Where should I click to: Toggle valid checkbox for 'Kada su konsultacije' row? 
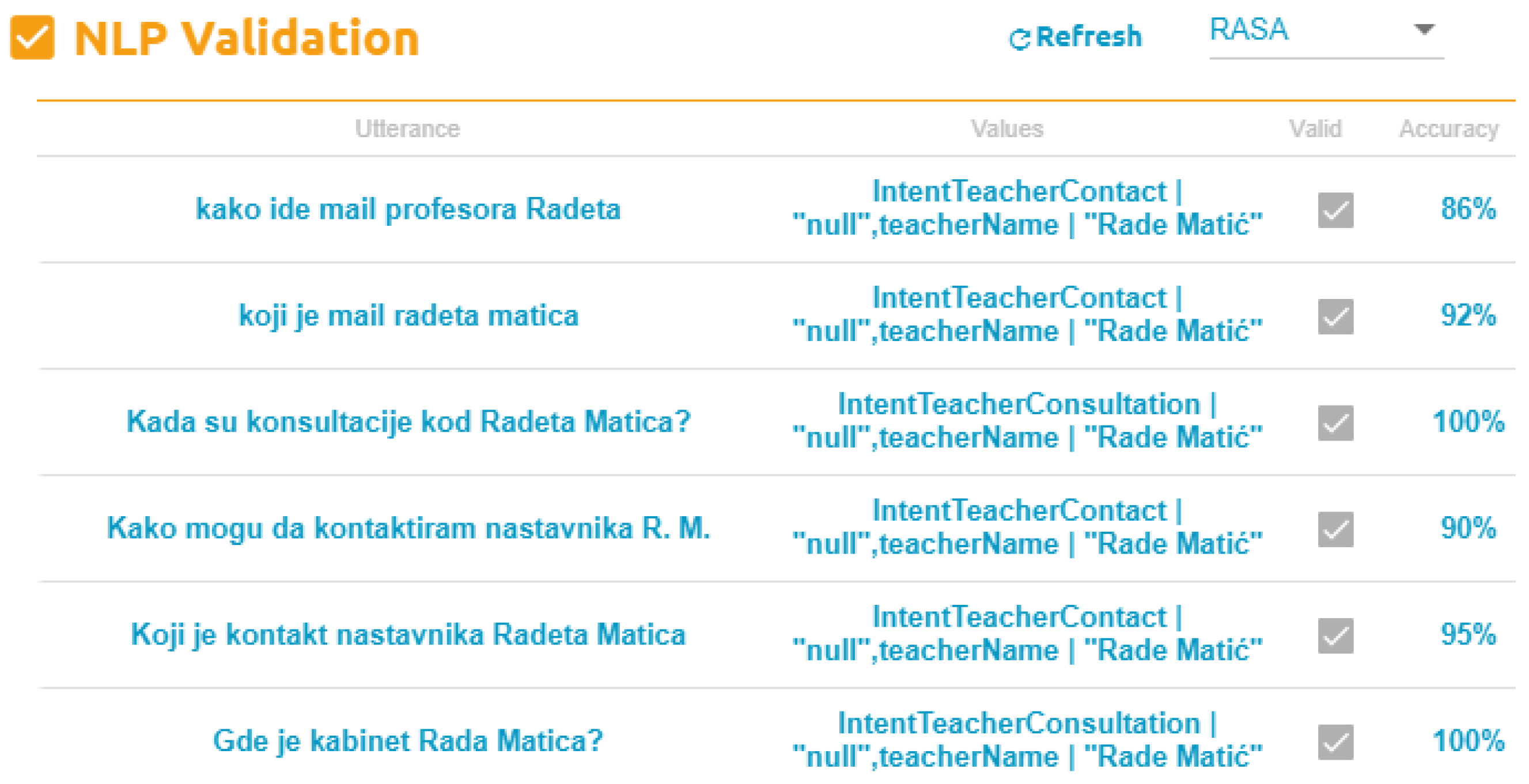pos(1335,423)
